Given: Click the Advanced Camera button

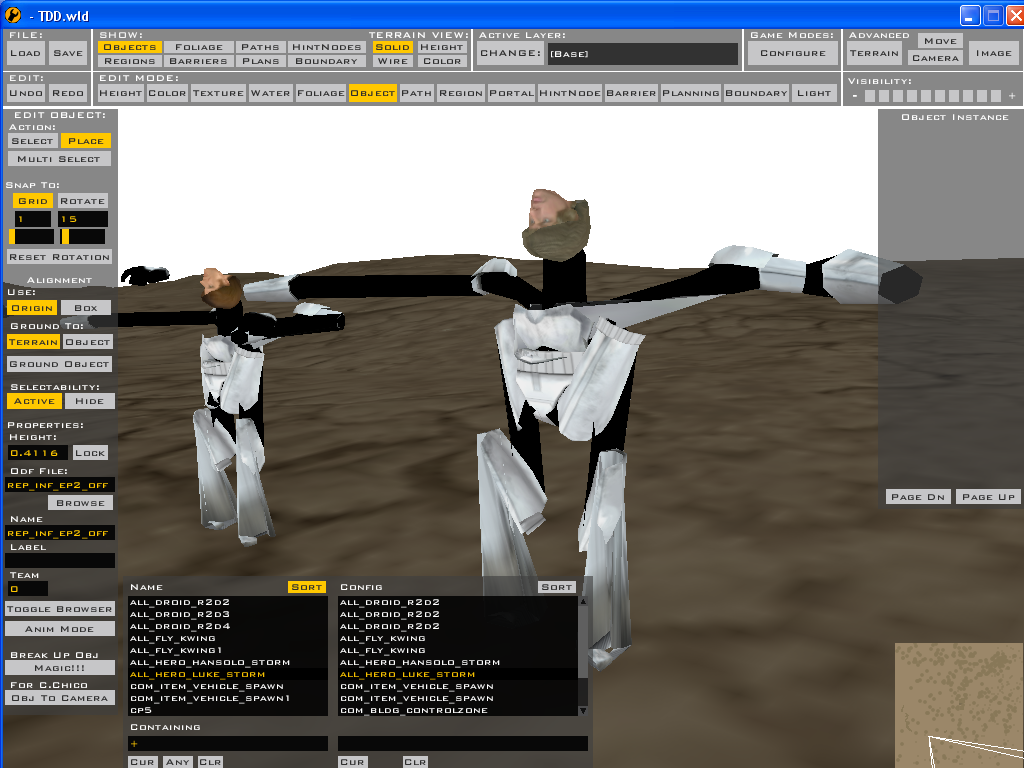Looking at the screenshot, I should pos(935,57).
